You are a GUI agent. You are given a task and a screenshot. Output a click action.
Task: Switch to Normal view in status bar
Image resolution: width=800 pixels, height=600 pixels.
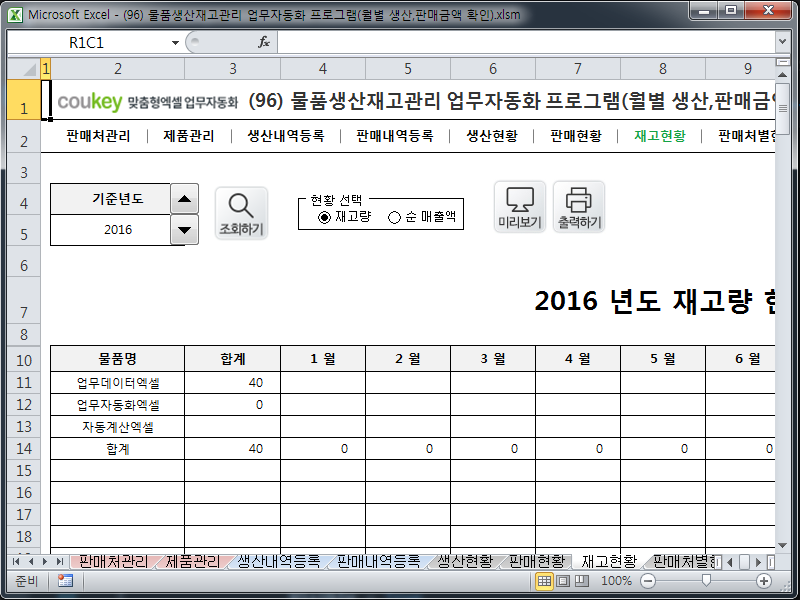(544, 581)
